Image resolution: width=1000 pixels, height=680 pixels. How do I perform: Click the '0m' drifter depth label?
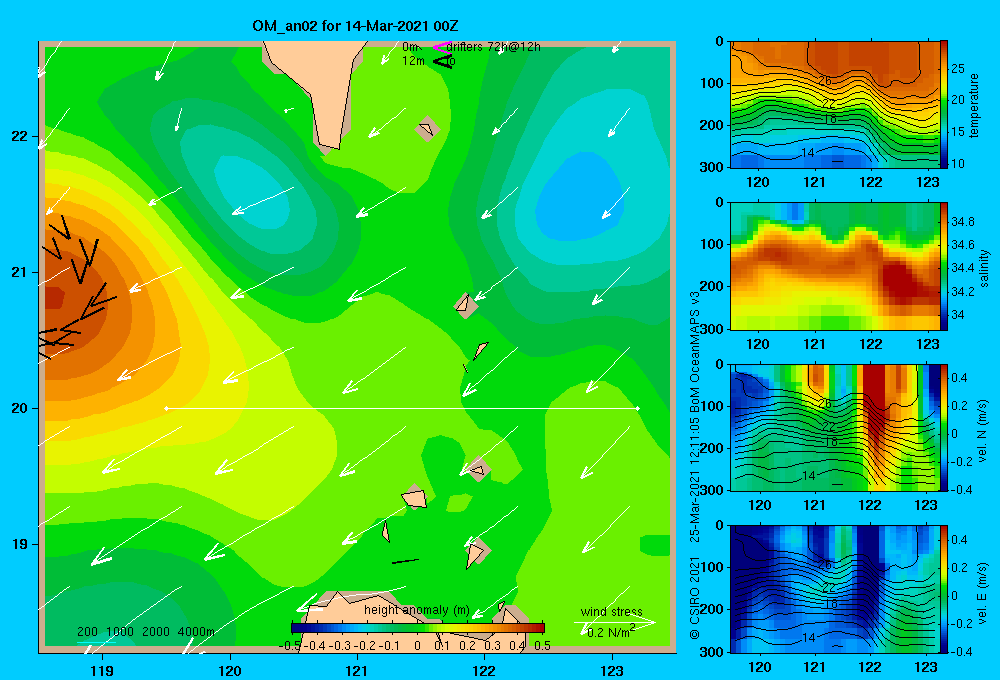411,47
